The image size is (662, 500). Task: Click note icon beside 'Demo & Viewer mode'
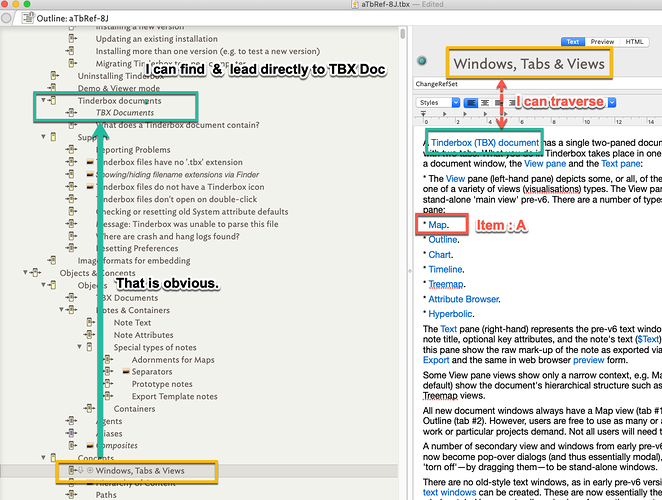52,88
